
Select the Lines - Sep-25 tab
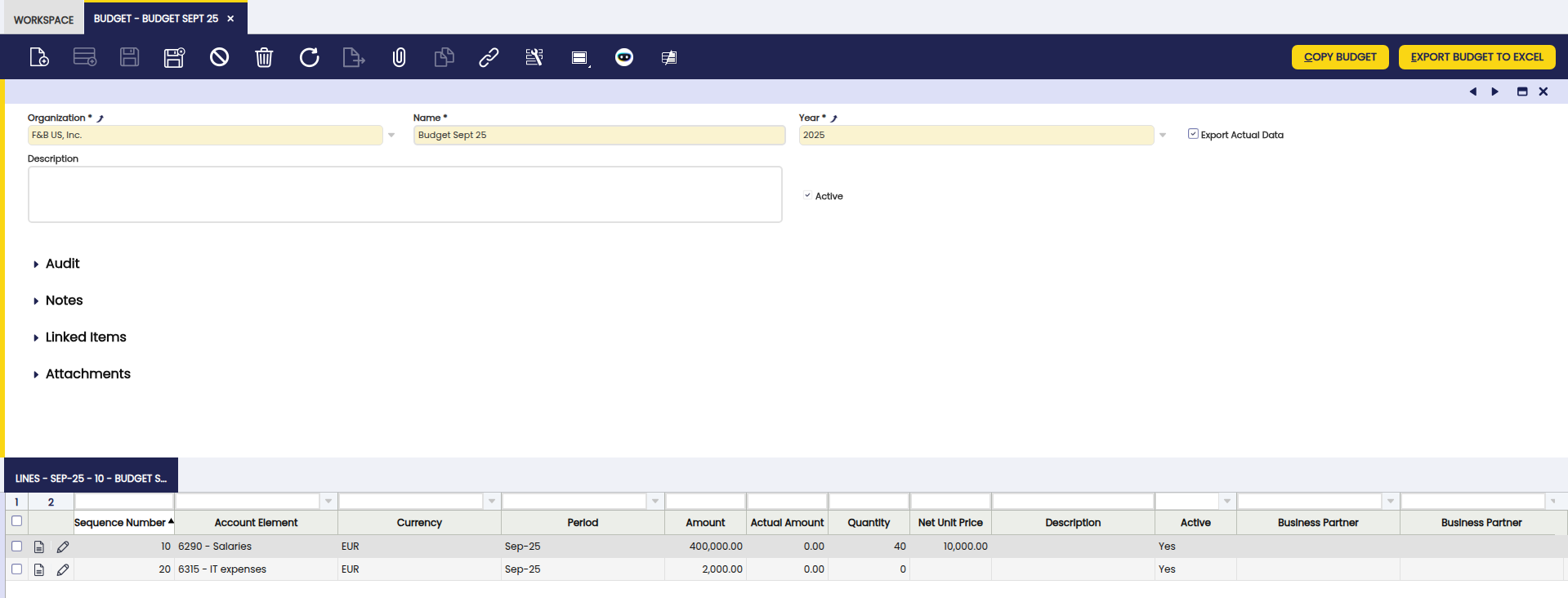[91, 478]
